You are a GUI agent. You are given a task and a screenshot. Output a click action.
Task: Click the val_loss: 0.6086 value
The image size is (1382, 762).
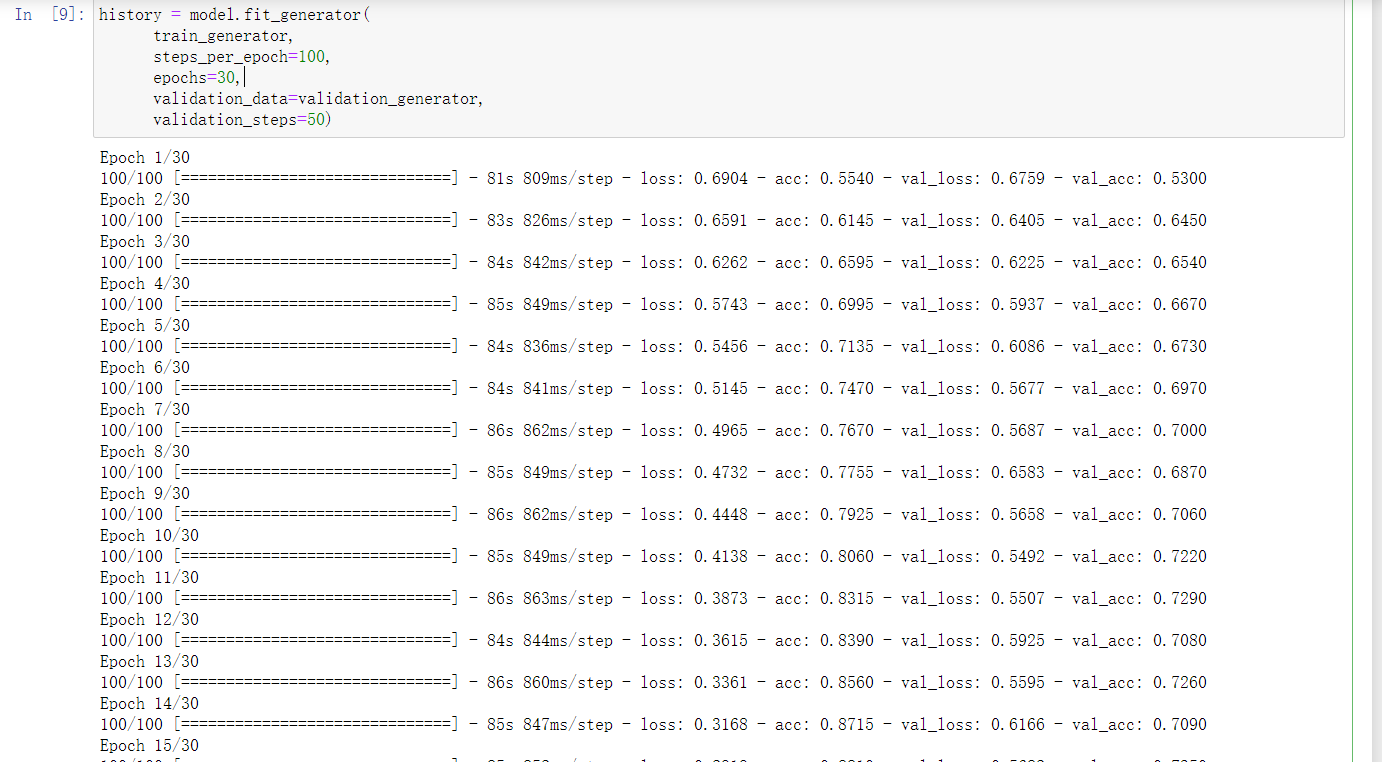pos(973,347)
